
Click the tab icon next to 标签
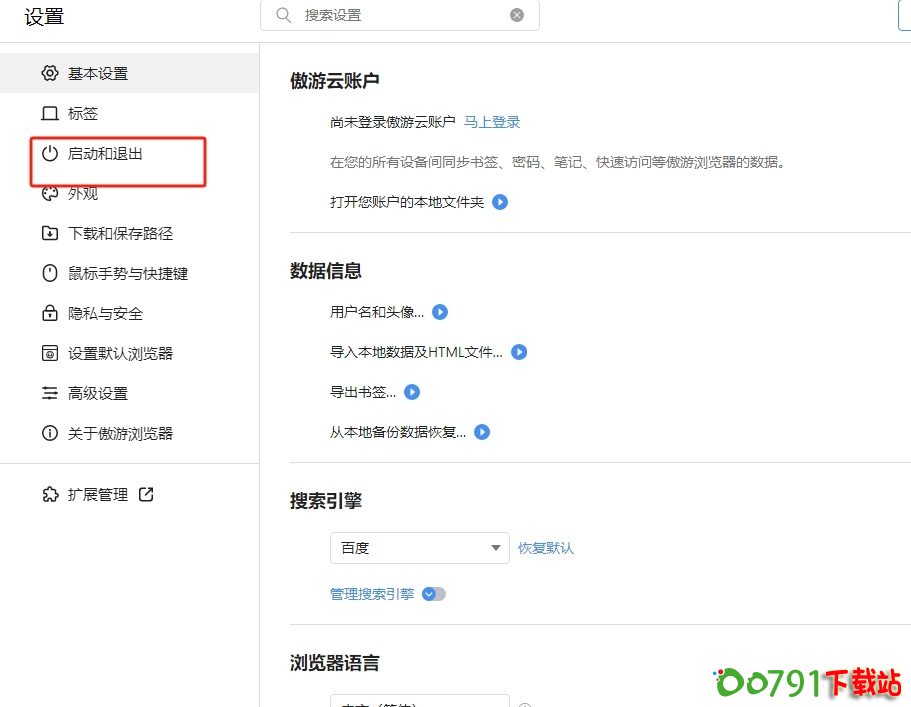coord(50,114)
